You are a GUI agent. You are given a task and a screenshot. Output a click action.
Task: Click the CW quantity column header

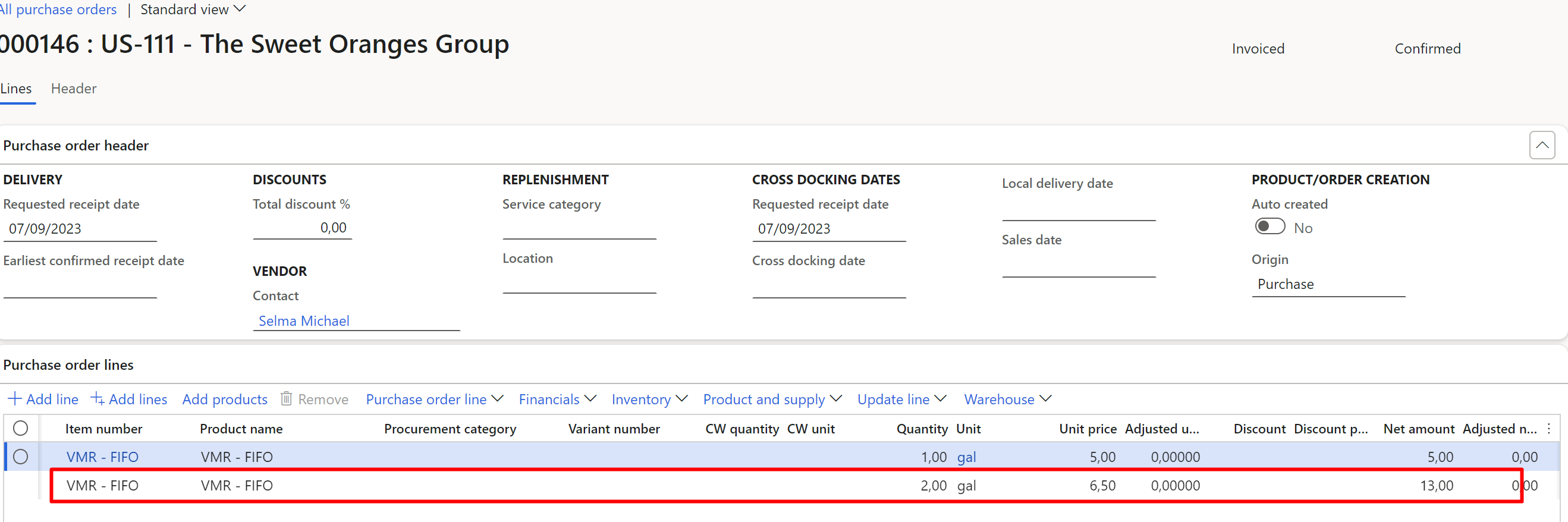click(742, 429)
